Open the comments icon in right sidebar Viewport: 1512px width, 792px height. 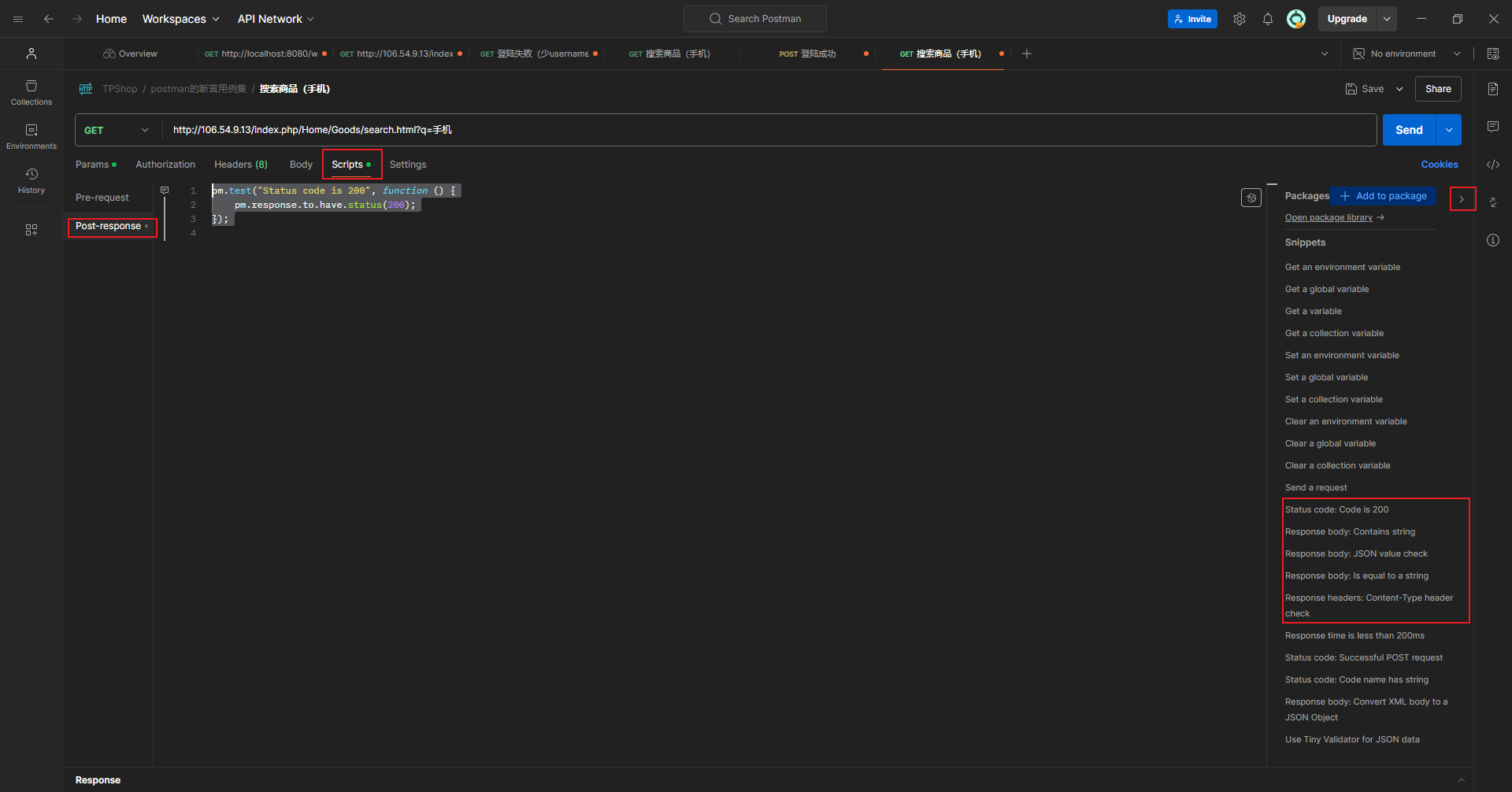coord(1492,127)
